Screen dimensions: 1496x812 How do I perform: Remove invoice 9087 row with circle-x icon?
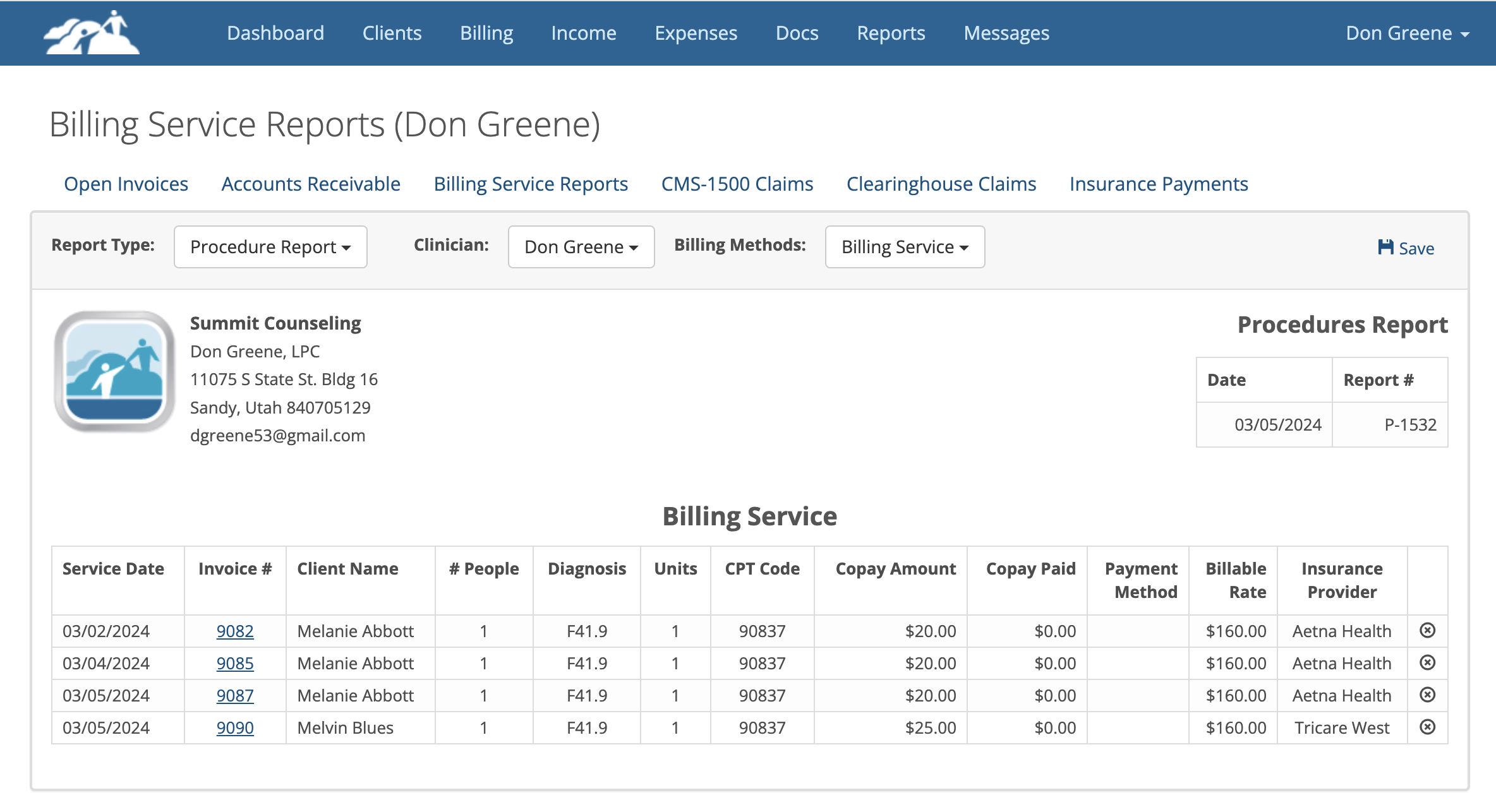click(1427, 695)
